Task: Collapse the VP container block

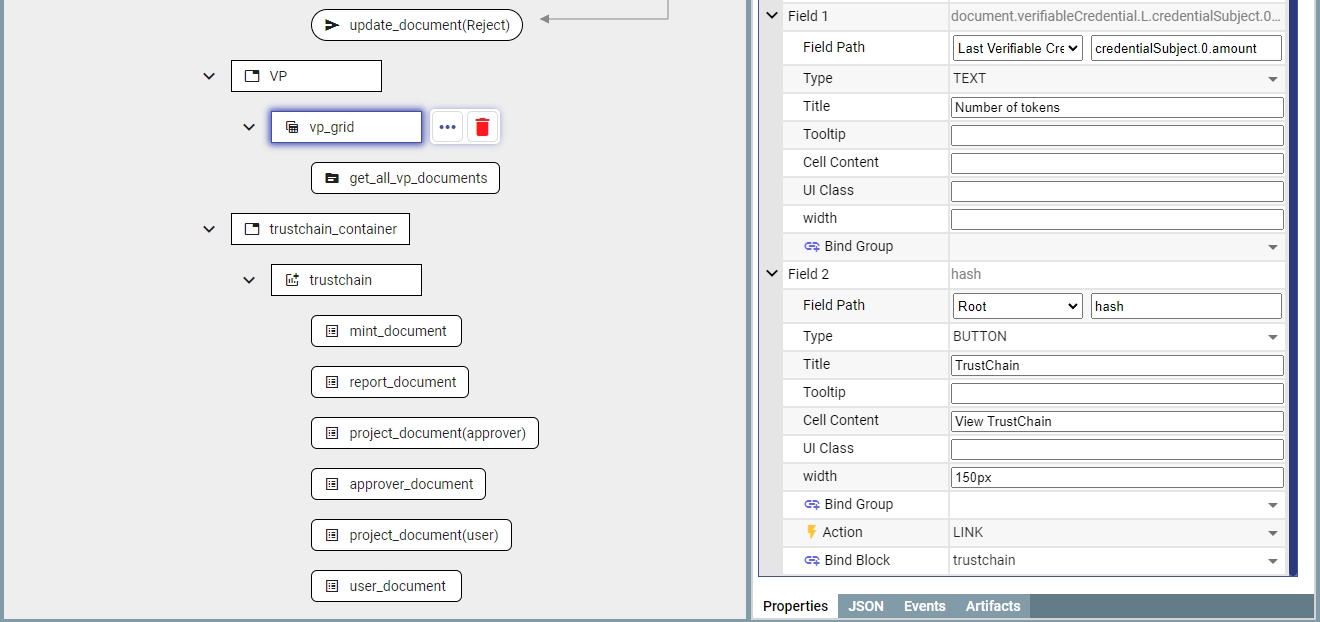Action: (209, 76)
